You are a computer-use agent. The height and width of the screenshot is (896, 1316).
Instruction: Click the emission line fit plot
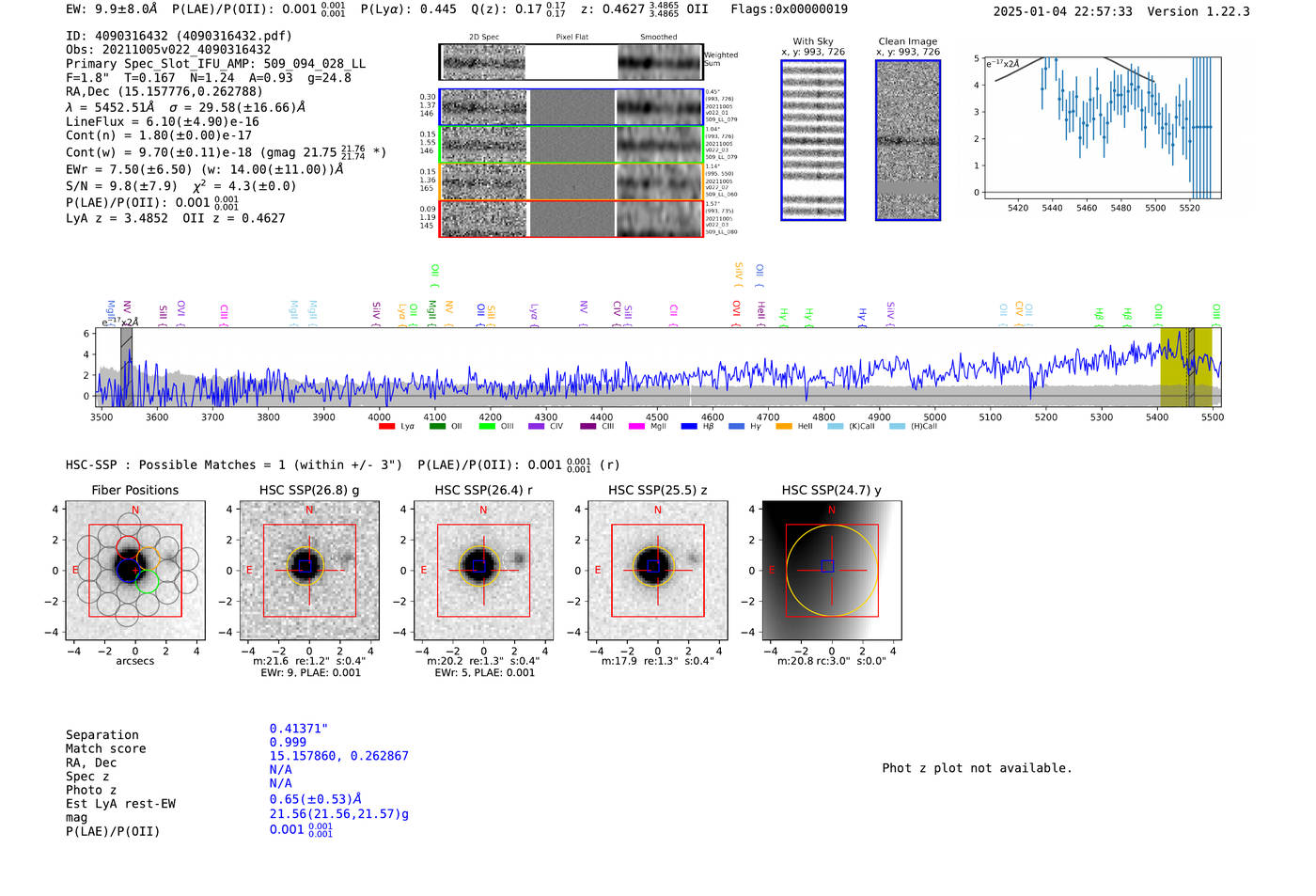pos(1101,128)
